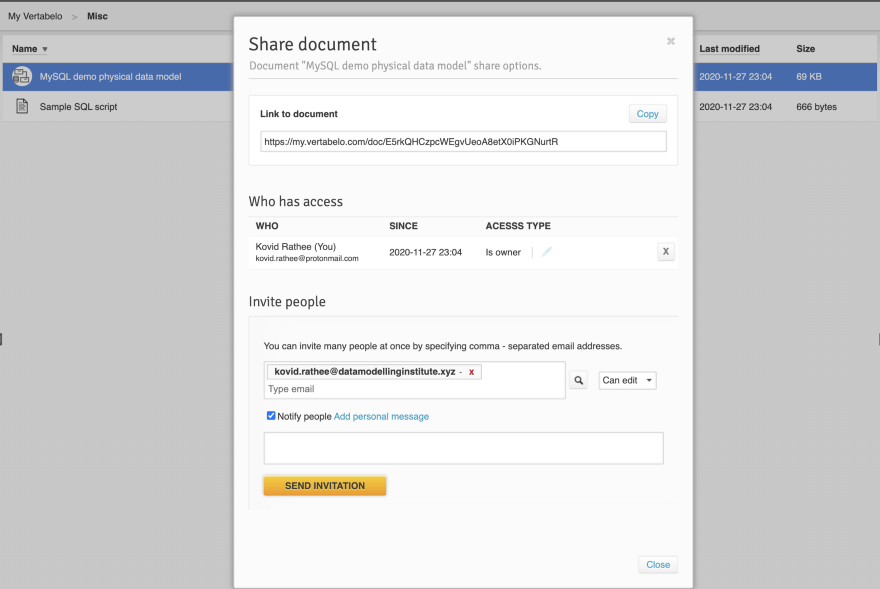Click Send Invitation button
Image resolution: width=880 pixels, height=589 pixels.
click(324, 486)
